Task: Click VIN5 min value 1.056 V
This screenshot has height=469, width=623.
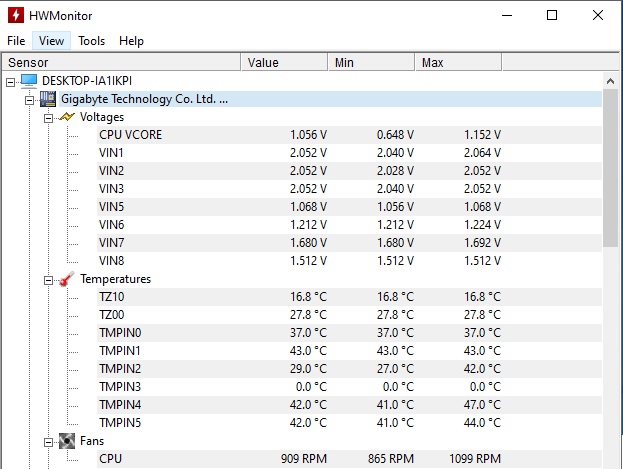Action: pyautogui.click(x=395, y=207)
